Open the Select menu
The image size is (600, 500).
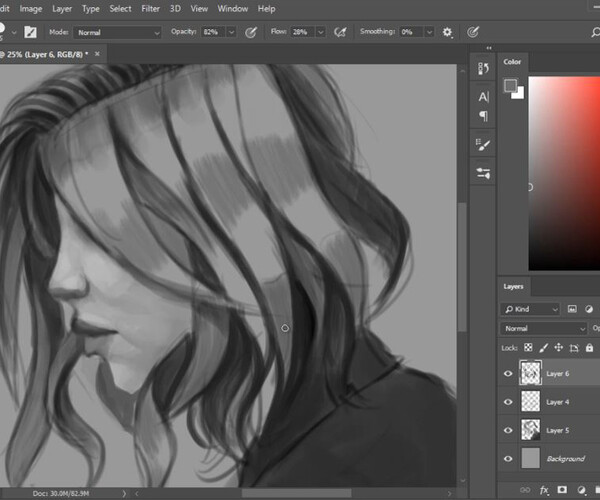pyautogui.click(x=120, y=9)
